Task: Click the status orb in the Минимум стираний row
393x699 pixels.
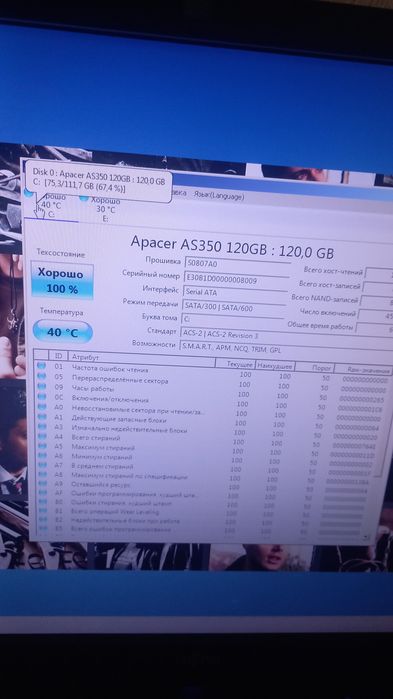Action: click(x=42, y=456)
